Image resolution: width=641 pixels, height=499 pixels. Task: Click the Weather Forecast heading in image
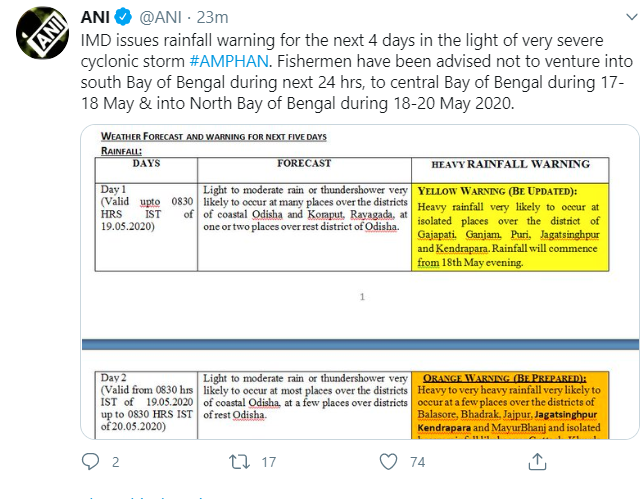[x=213, y=136]
